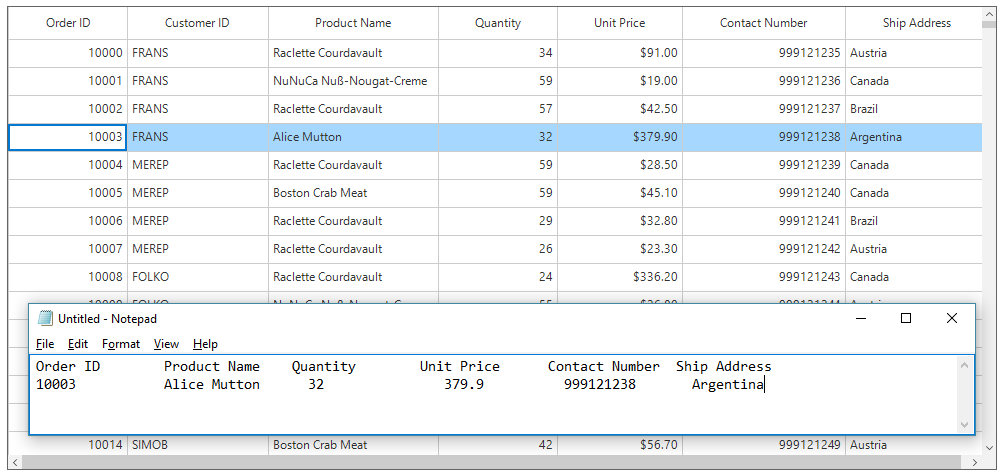The image size is (1000, 473).
Task: Sort grid by Order ID column header
Action: click(x=68, y=23)
